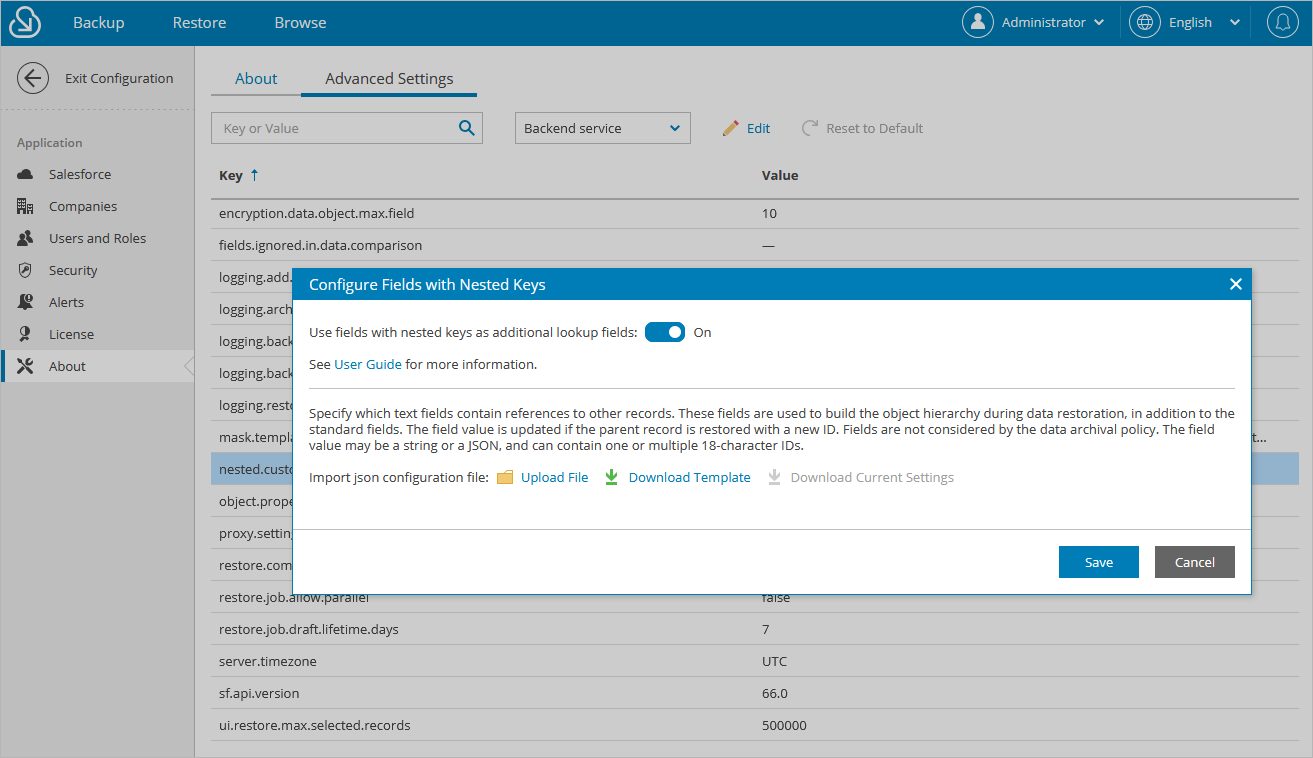1313x758 pixels.
Task: Open the Restore menu in the top bar
Action: pyautogui.click(x=198, y=21)
